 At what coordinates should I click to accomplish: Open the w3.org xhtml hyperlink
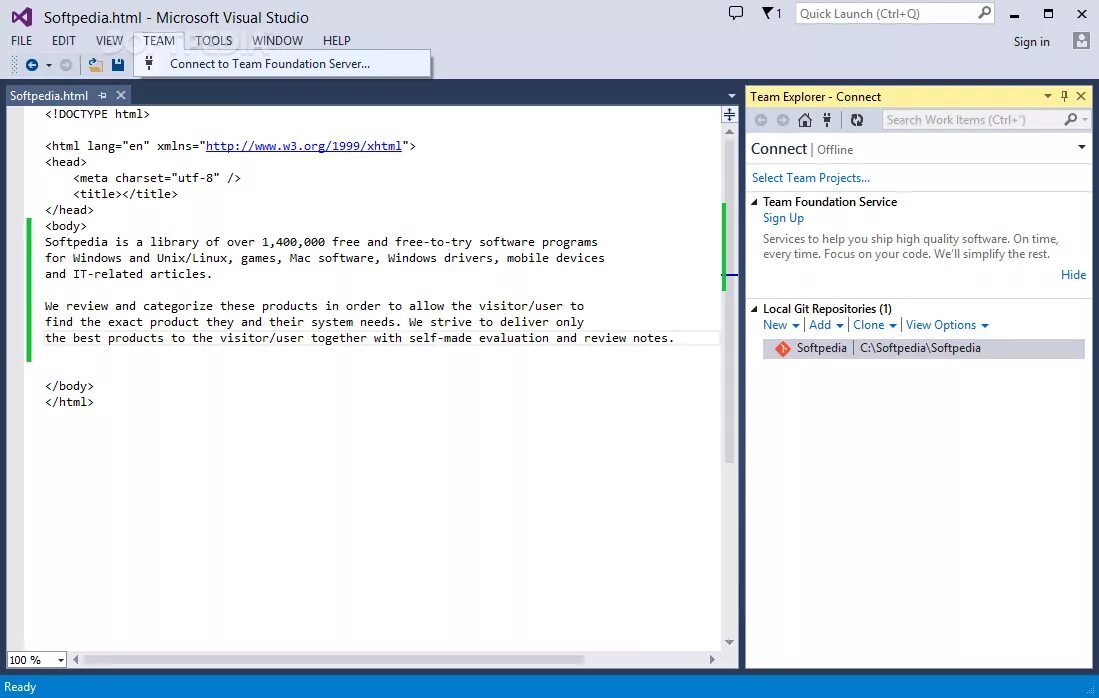303,146
